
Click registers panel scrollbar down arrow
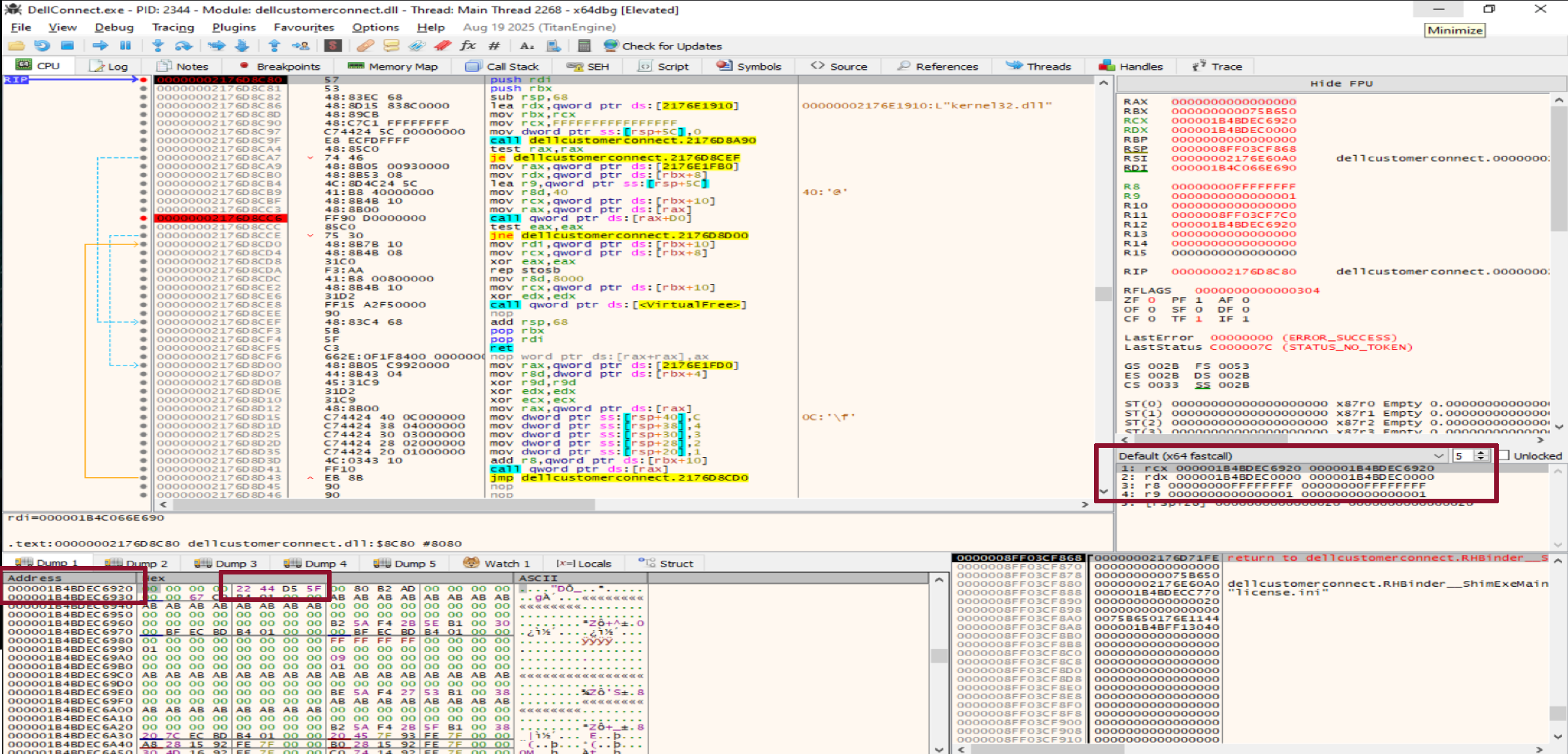point(1559,427)
